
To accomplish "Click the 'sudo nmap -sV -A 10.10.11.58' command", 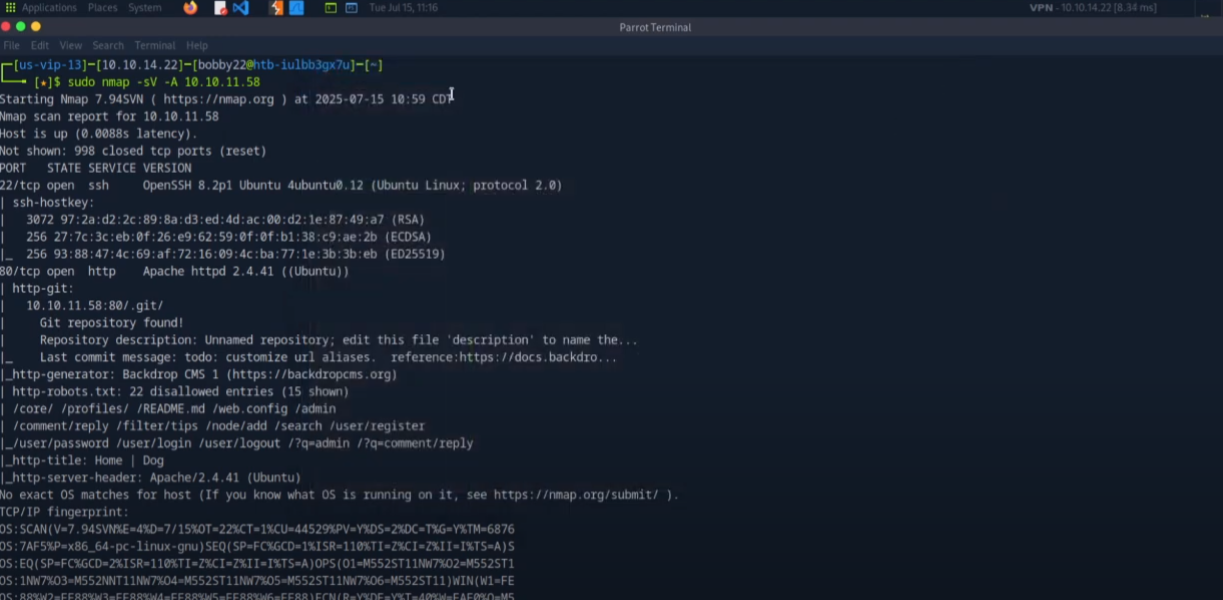I will pyautogui.click(x=164, y=82).
